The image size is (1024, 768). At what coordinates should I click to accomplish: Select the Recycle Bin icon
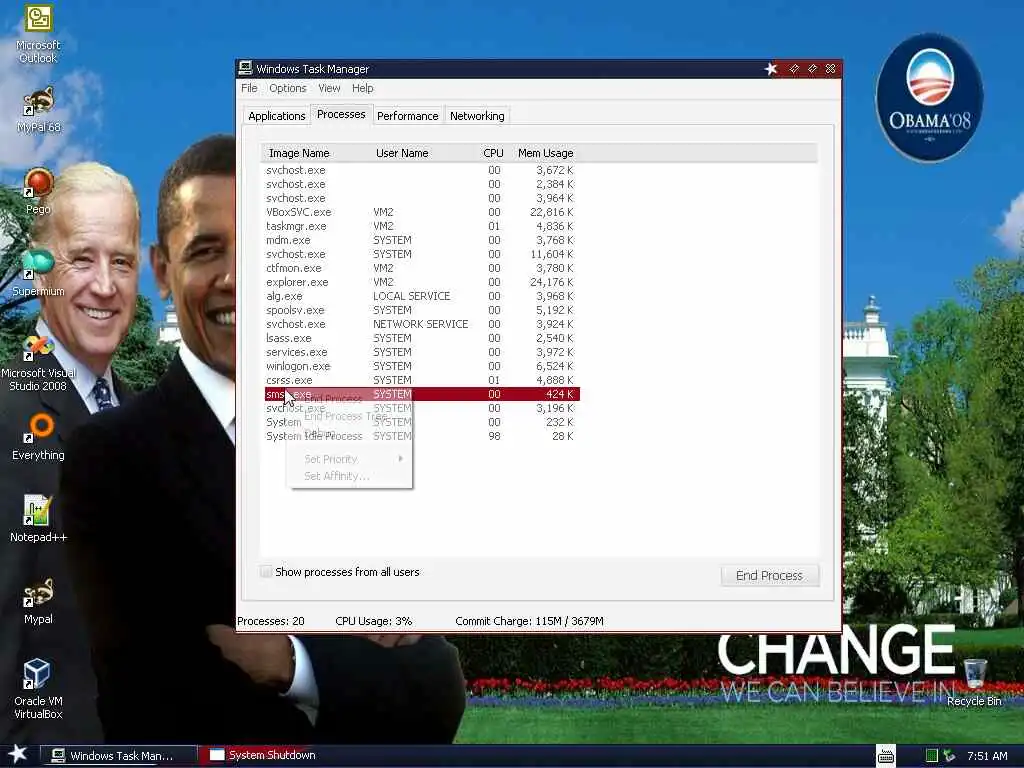click(974, 683)
